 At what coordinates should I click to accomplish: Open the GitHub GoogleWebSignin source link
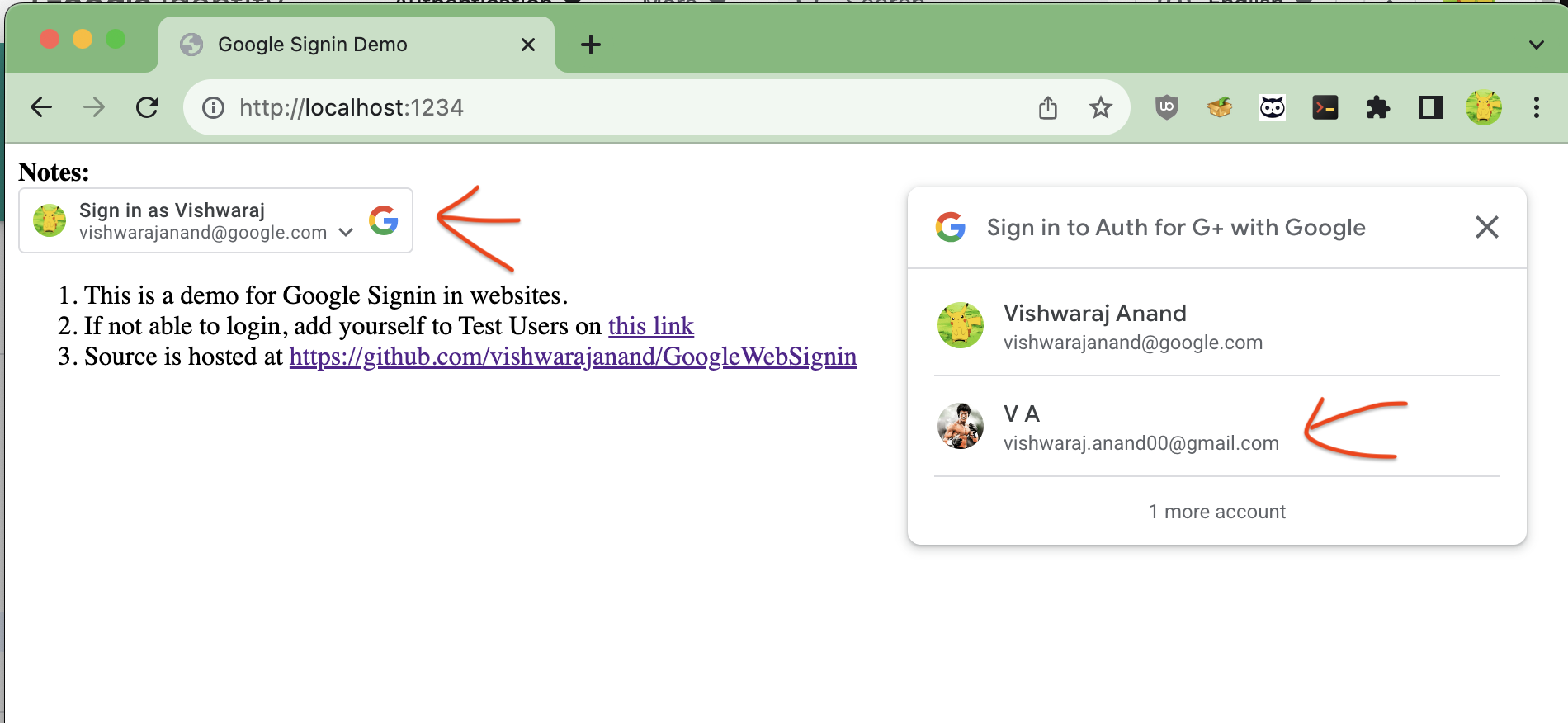(x=573, y=357)
